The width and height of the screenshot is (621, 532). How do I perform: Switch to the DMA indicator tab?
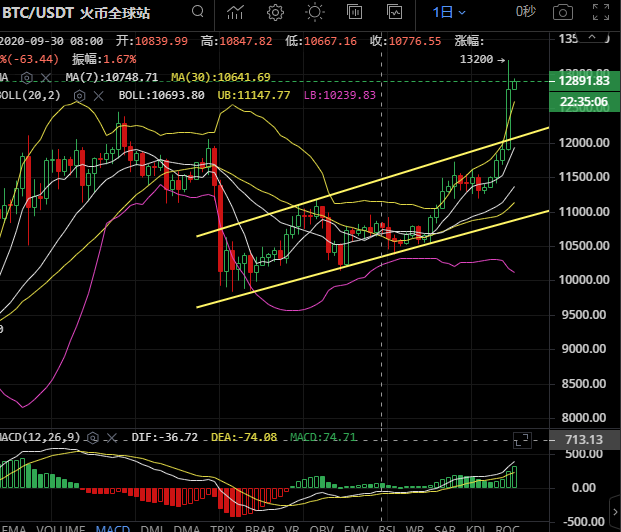(x=187, y=528)
